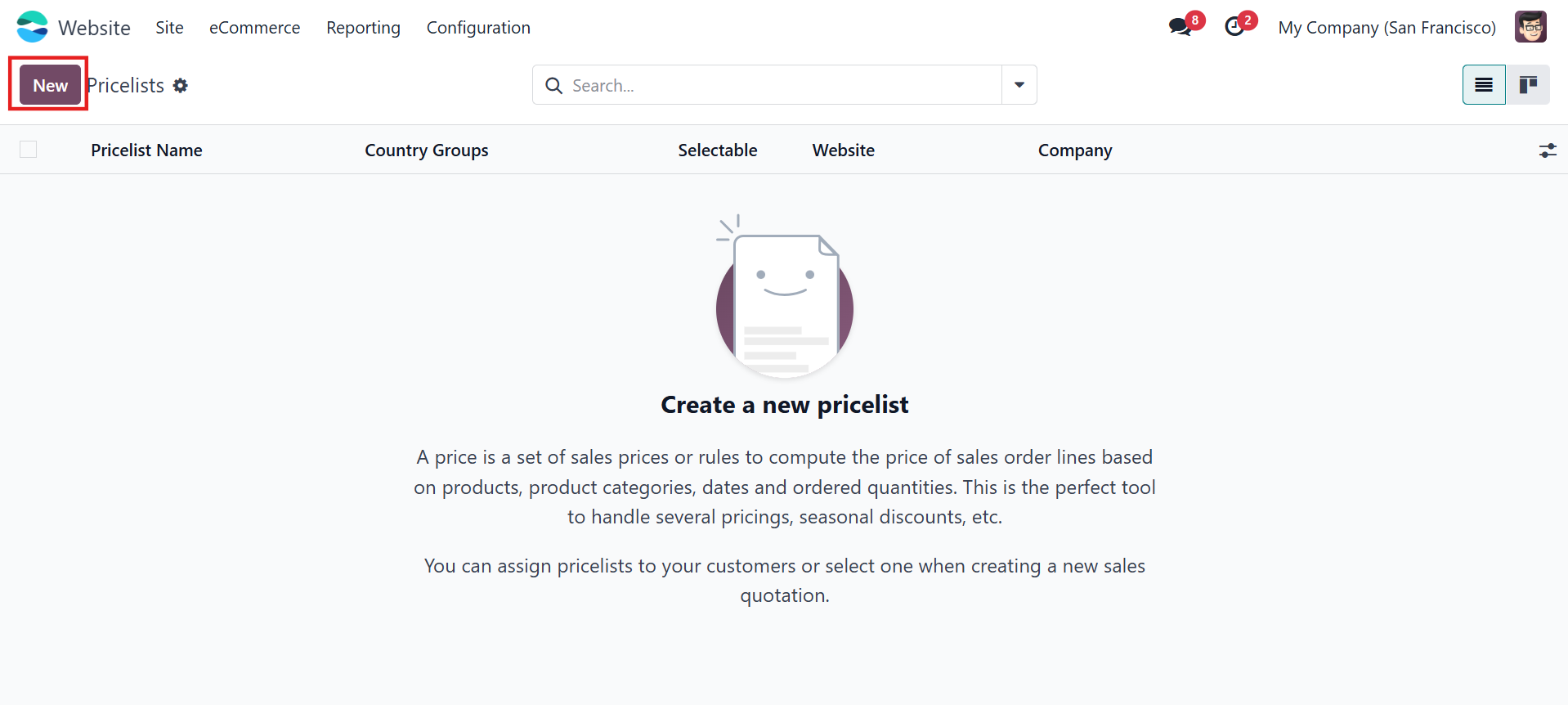This screenshot has width=1568, height=705.
Task: Sort by Company column
Action: [1074, 150]
